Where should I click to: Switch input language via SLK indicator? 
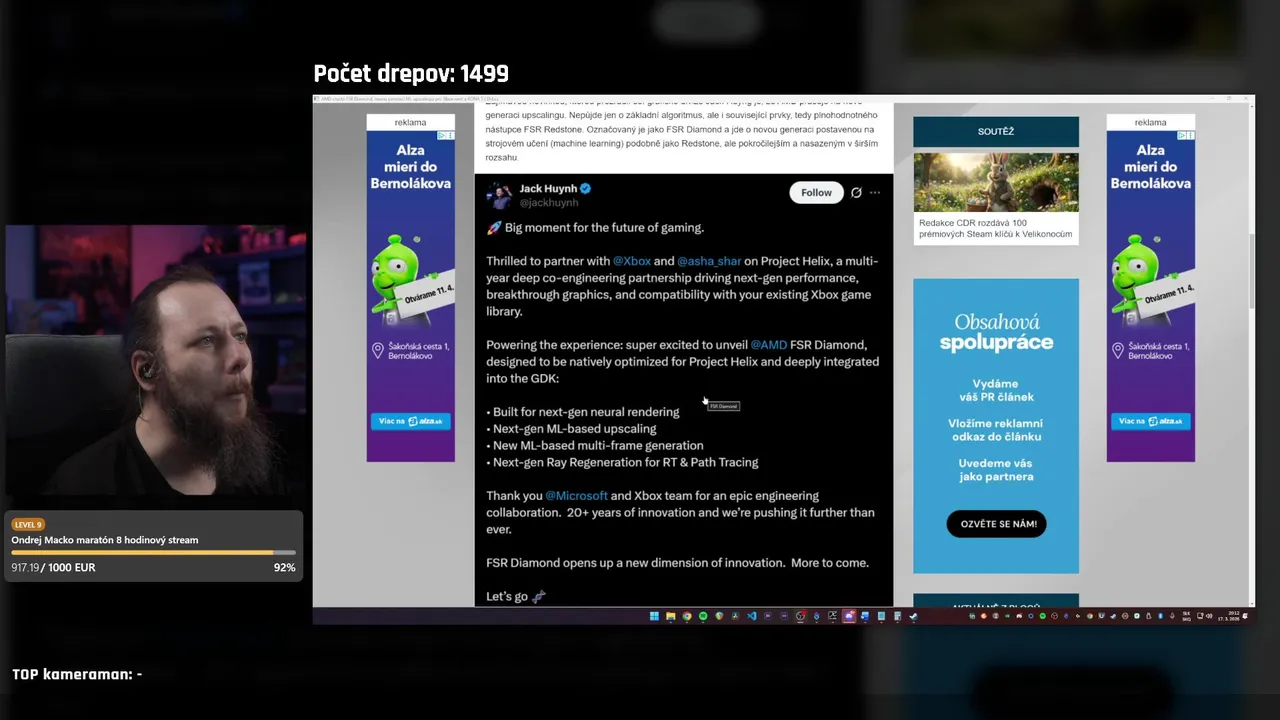[x=1186, y=616]
